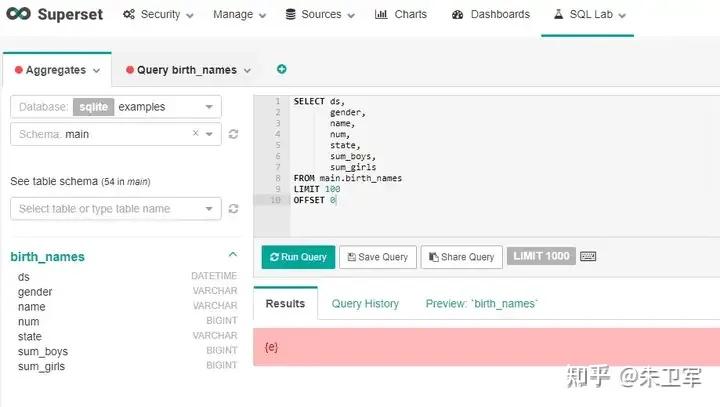Click the Save Query button
720x407 pixels.
377,257
